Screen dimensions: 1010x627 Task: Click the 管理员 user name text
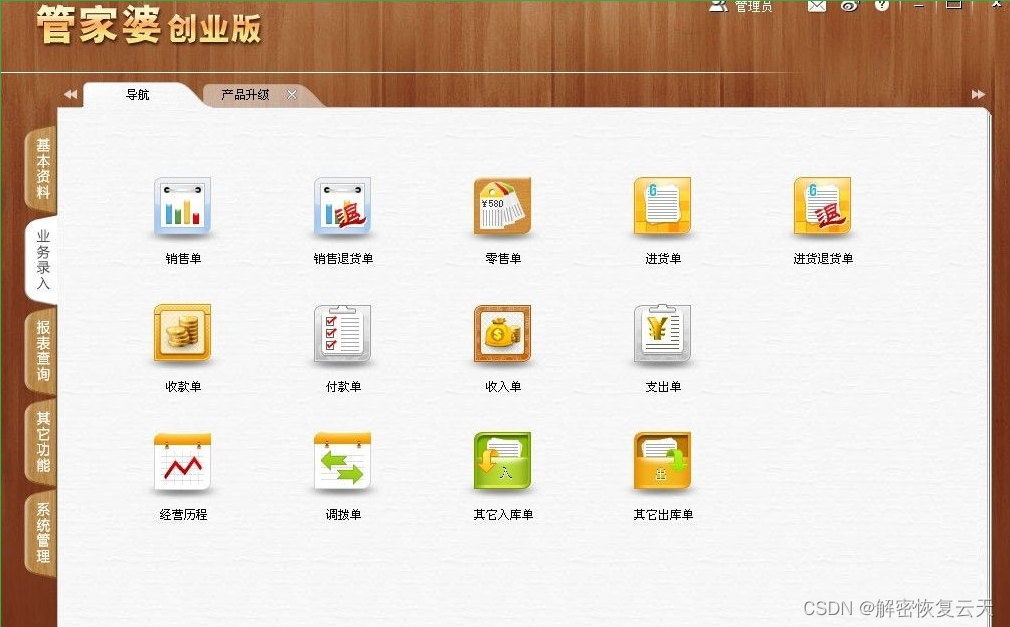point(753,6)
